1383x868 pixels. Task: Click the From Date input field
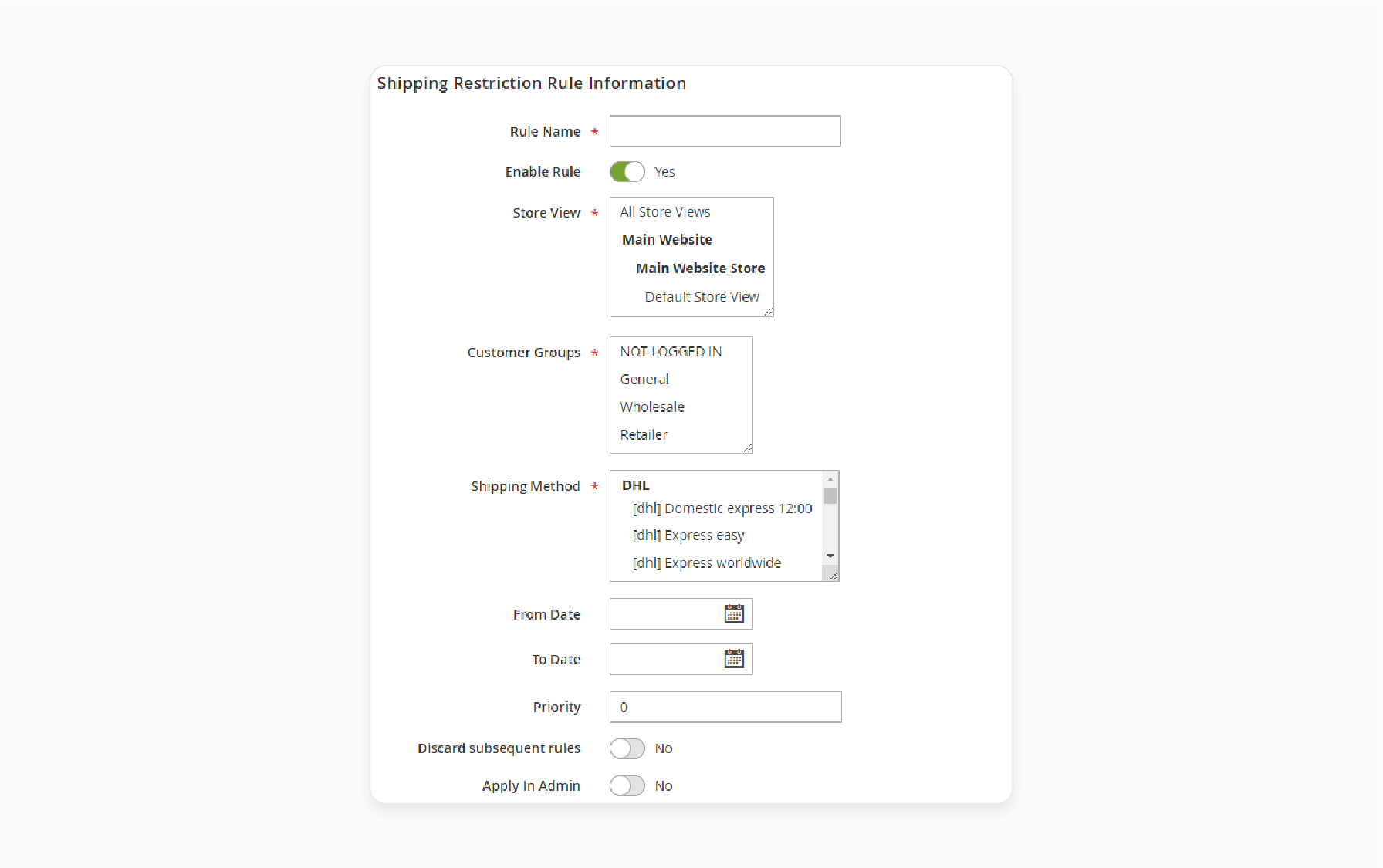click(681, 614)
